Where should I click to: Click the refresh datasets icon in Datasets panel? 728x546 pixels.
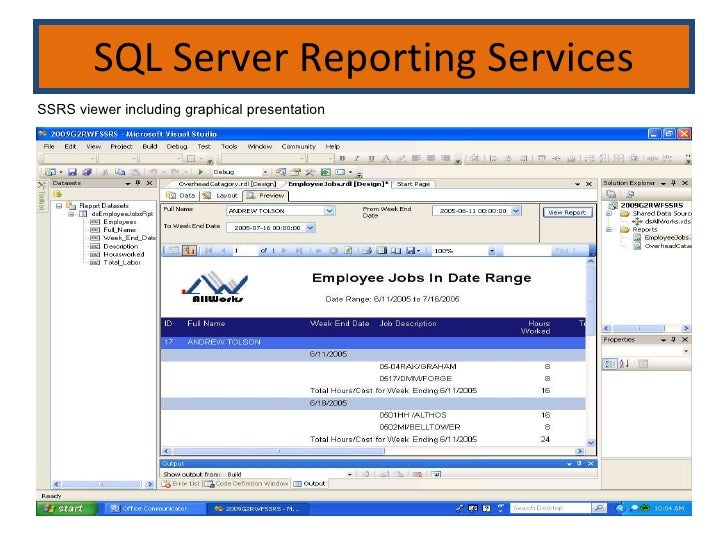coord(58,194)
